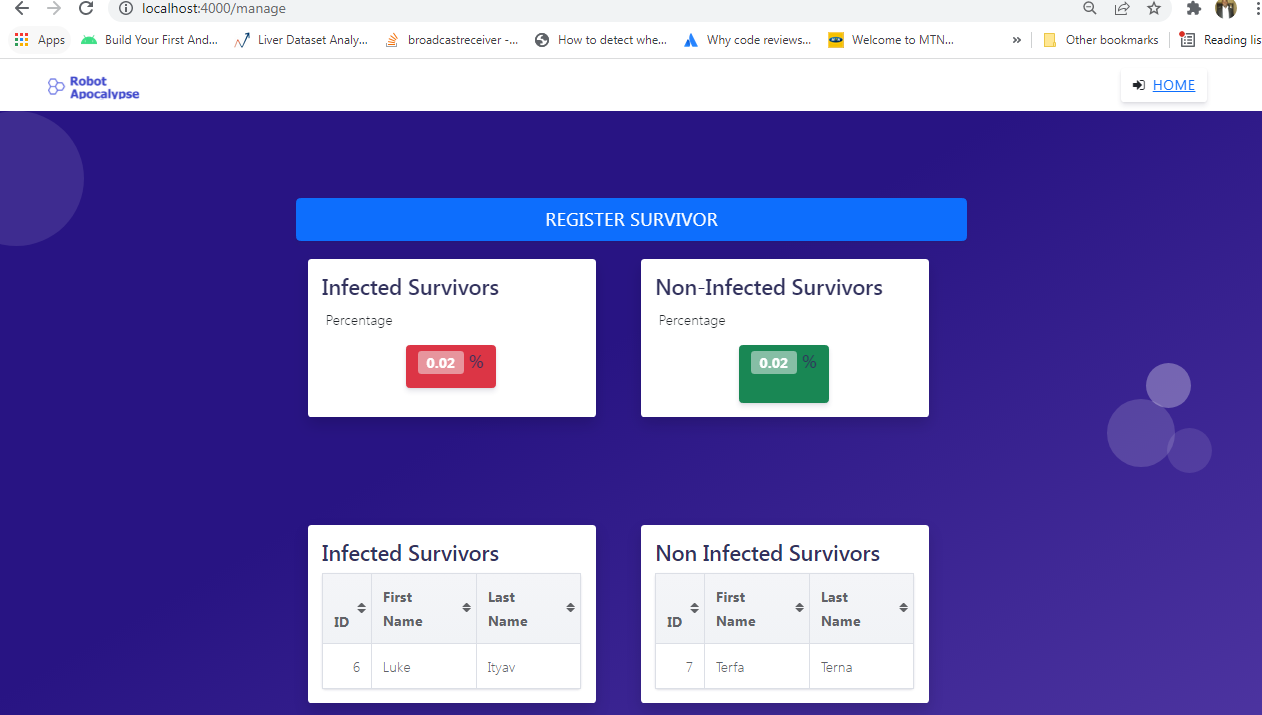Viewport: 1262px width, 715px height.
Task: Sort Infected Survivors table by Last Name
Action: click(x=529, y=609)
